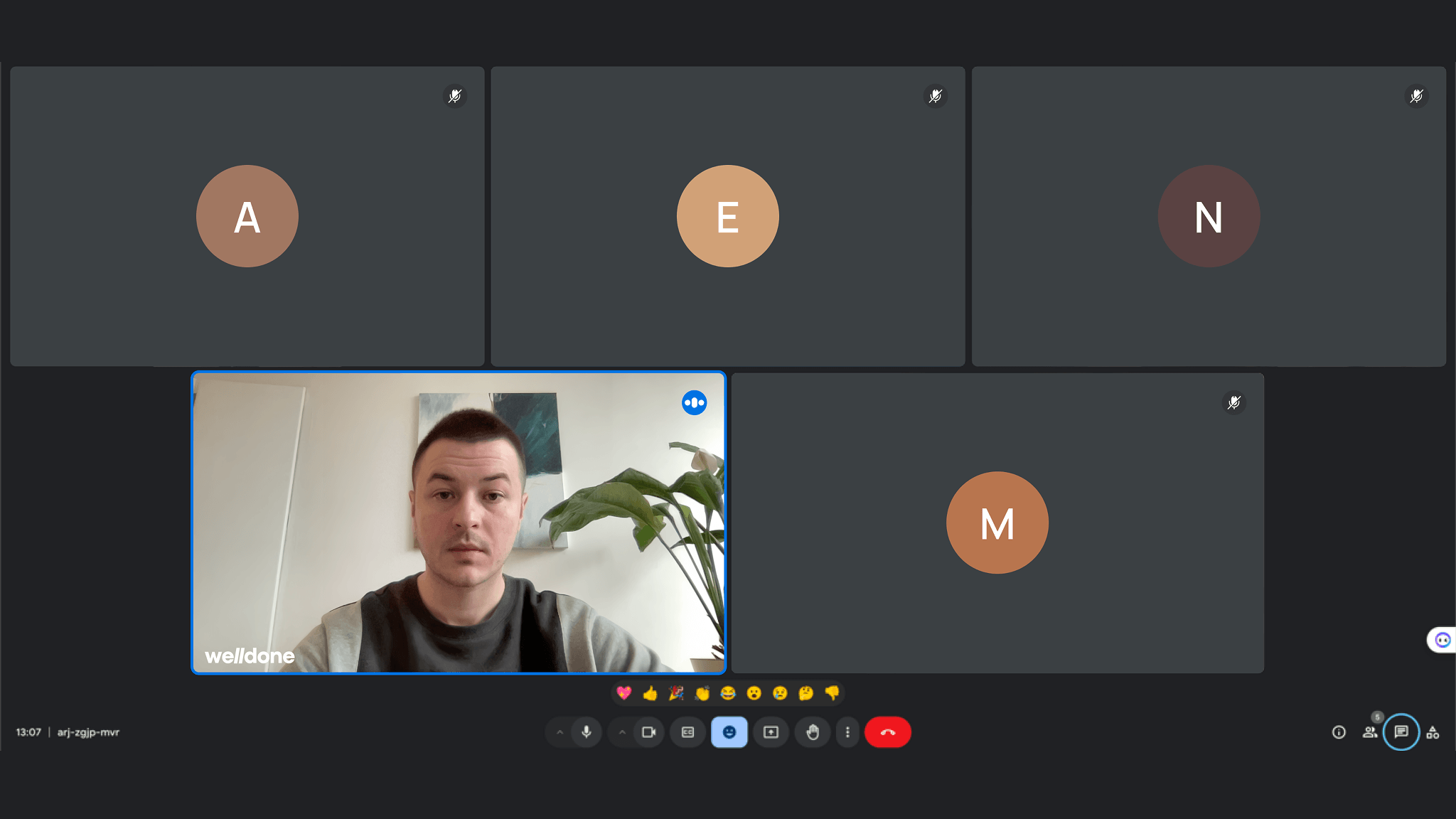Click the present screen icon
This screenshot has height=819, width=1456.
tap(771, 732)
